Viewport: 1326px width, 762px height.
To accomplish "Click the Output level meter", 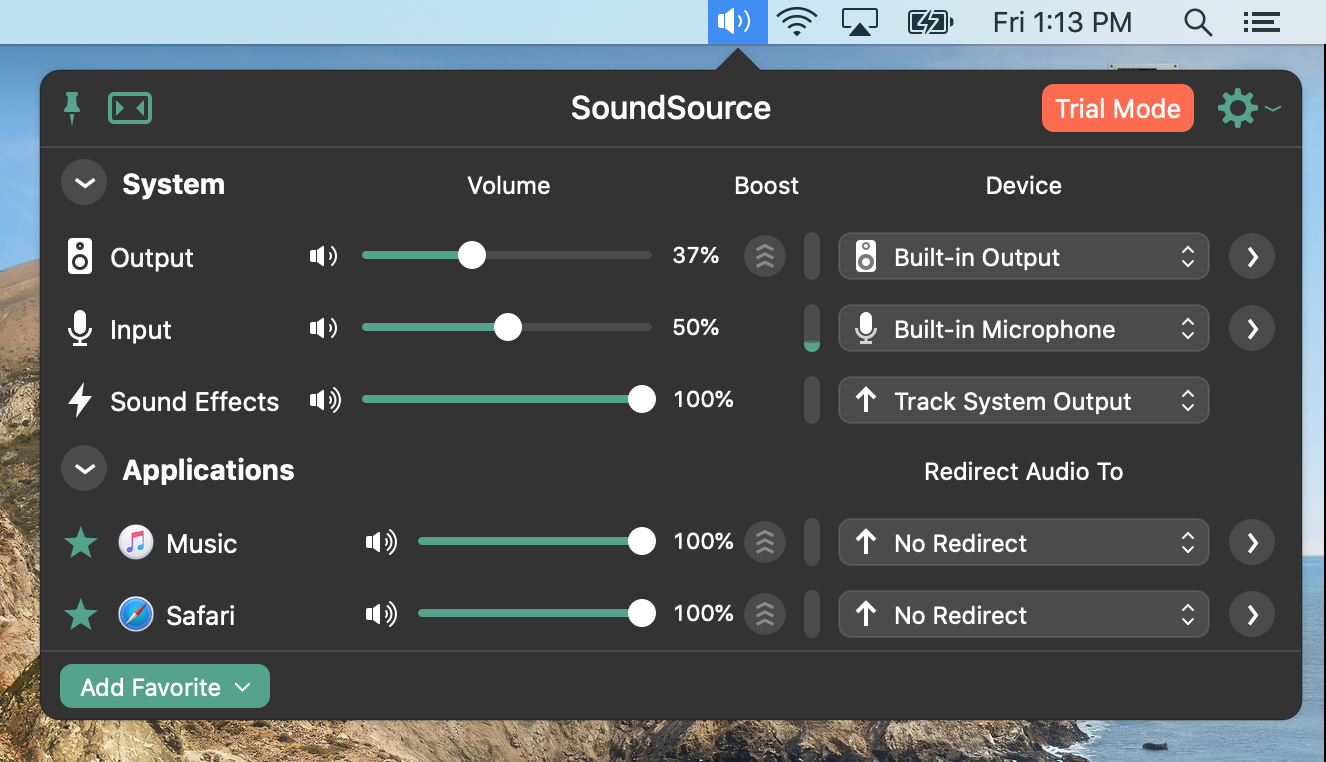I will coord(812,257).
